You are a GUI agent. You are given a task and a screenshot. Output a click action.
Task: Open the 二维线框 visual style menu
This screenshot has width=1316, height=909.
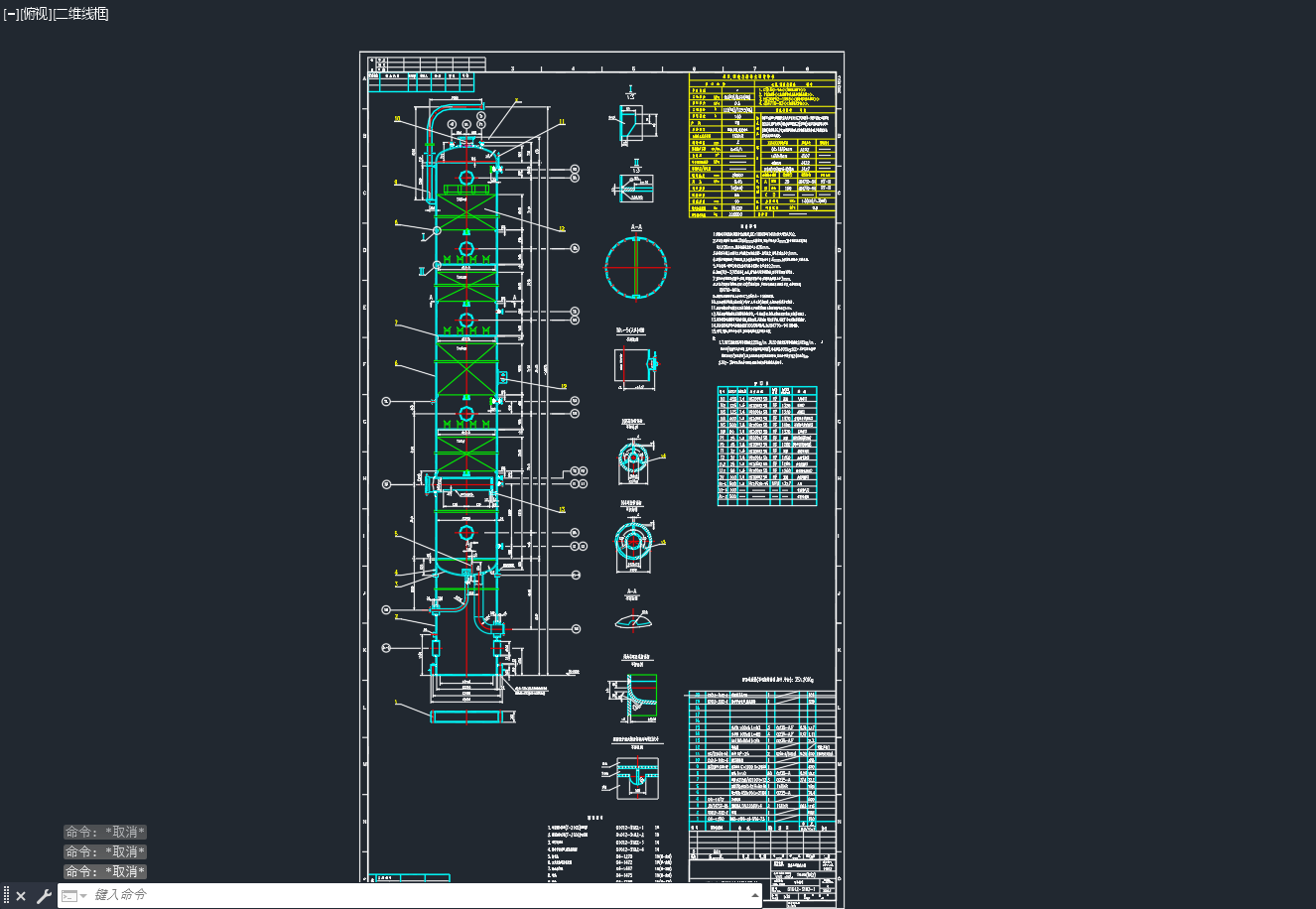(80, 14)
